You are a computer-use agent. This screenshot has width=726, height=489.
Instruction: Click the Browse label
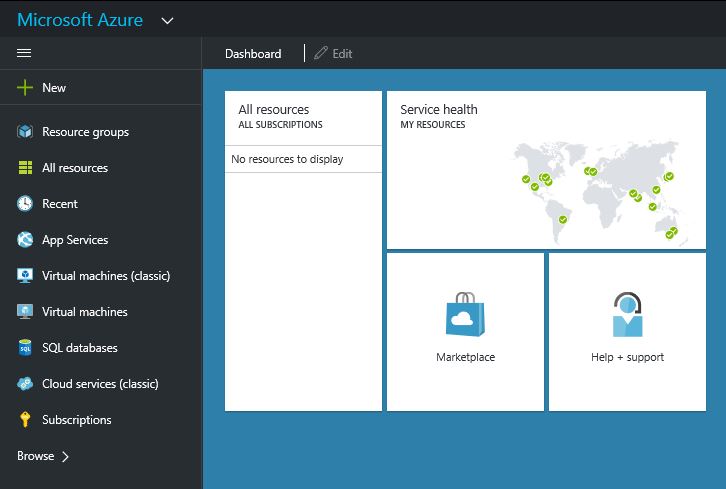click(36, 456)
